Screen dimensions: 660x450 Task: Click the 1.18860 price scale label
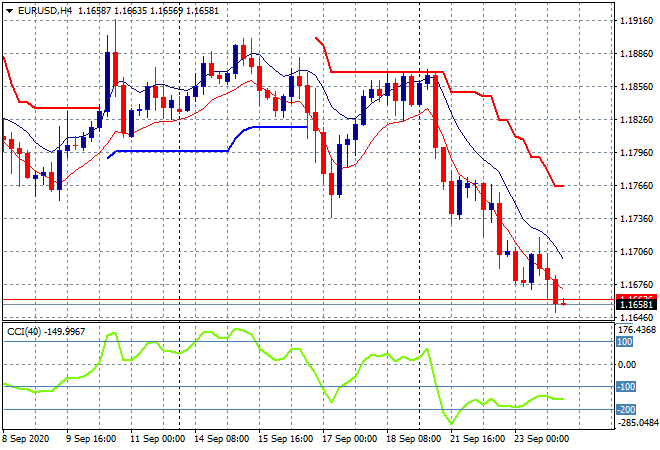pos(636,54)
